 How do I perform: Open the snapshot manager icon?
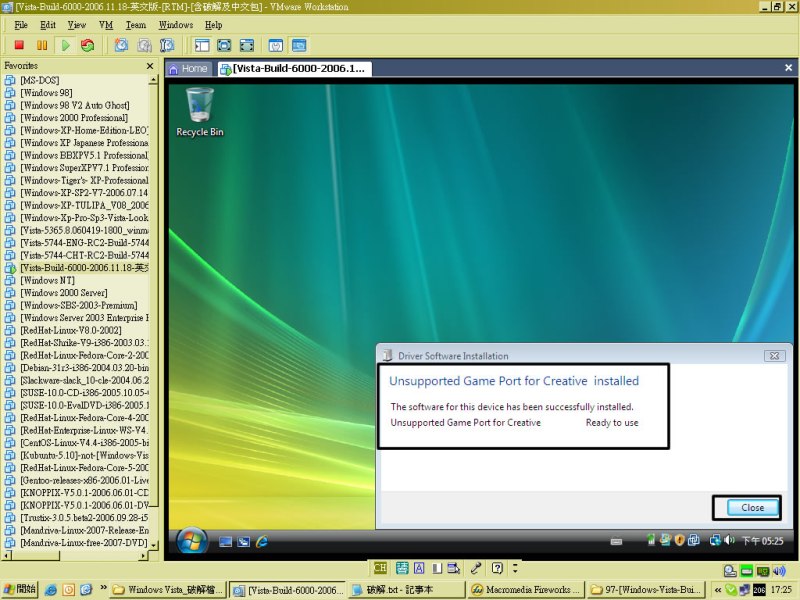click(x=167, y=45)
